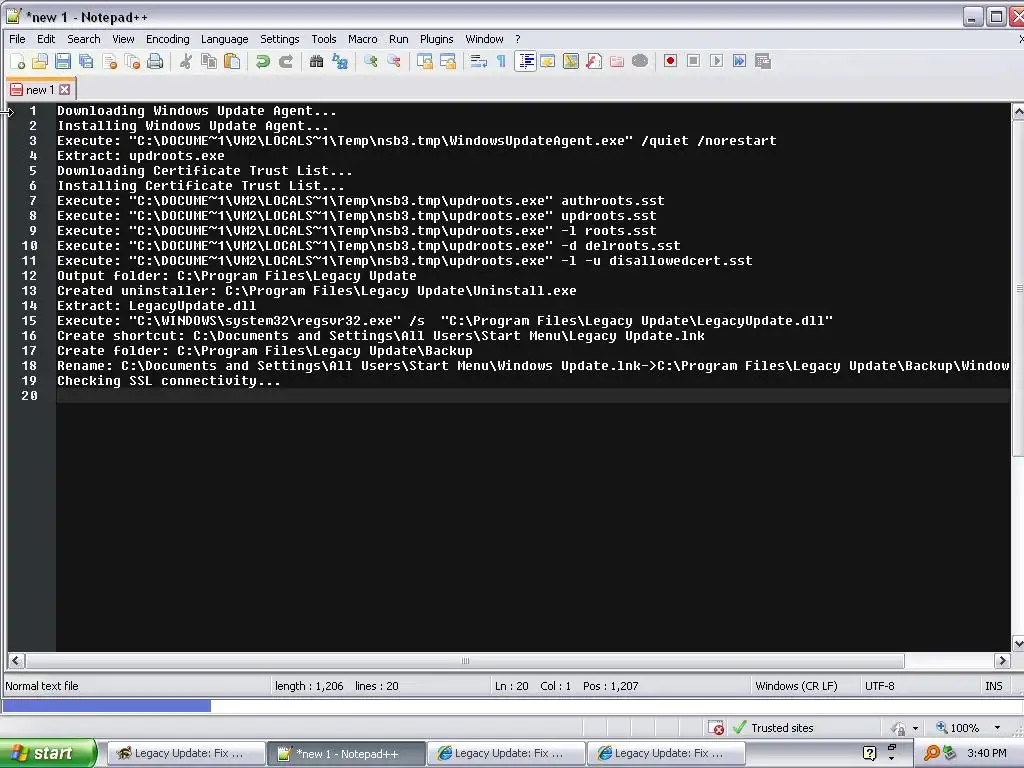Viewport: 1024px width, 768px height.
Task: Toggle synchronize vertical scrolling icon
Action: (x=425, y=61)
